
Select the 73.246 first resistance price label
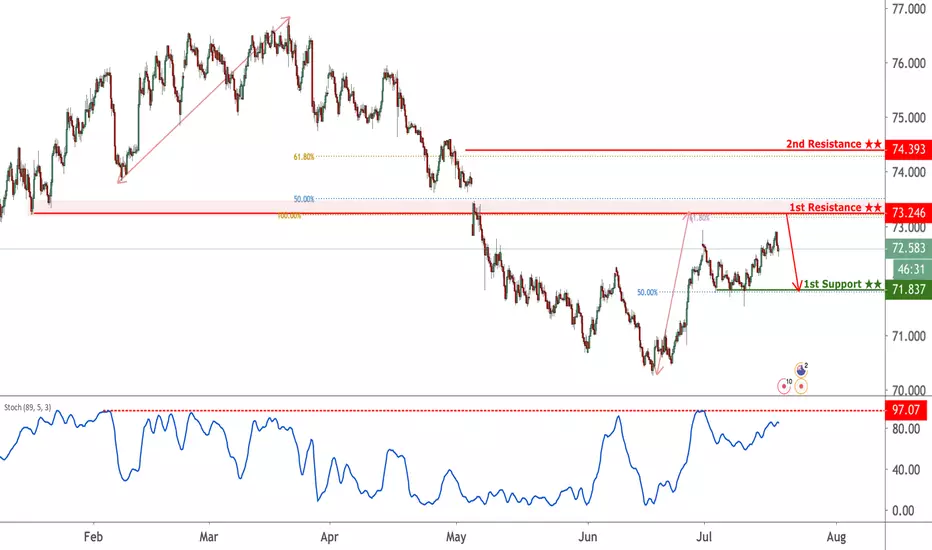tap(908, 212)
